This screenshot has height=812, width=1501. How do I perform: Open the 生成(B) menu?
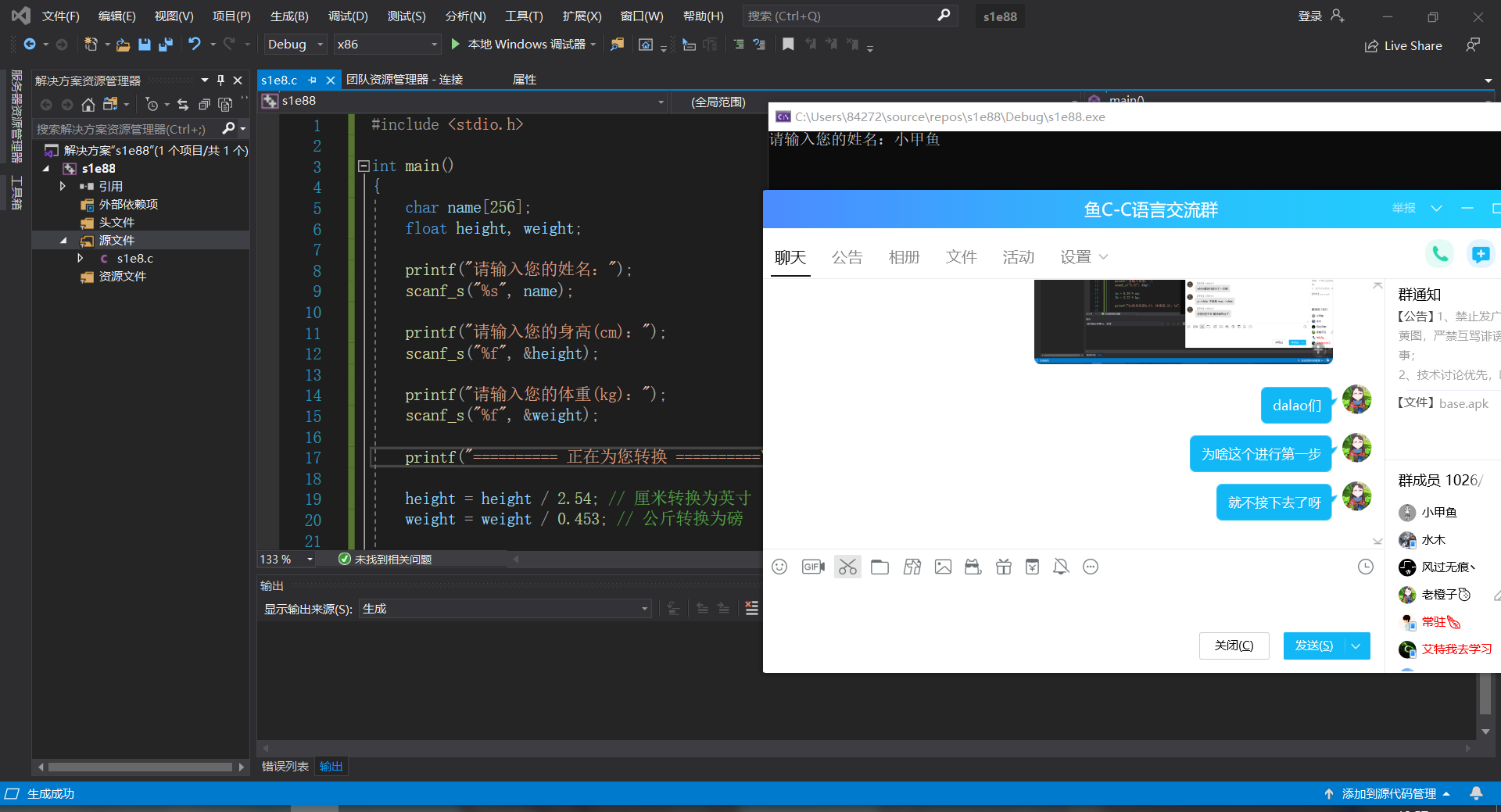click(289, 16)
